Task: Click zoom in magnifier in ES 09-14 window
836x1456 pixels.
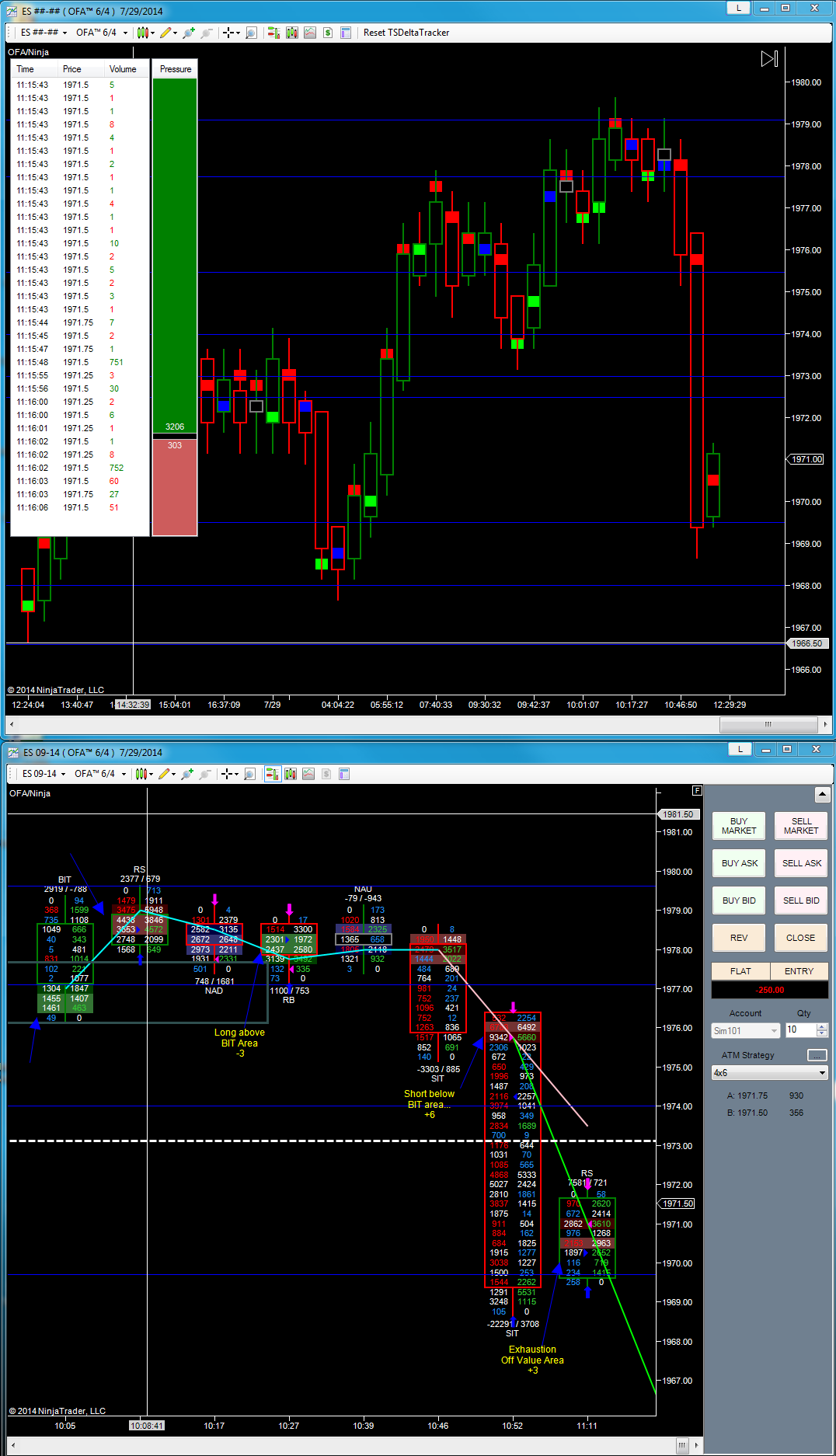Action: click(187, 774)
